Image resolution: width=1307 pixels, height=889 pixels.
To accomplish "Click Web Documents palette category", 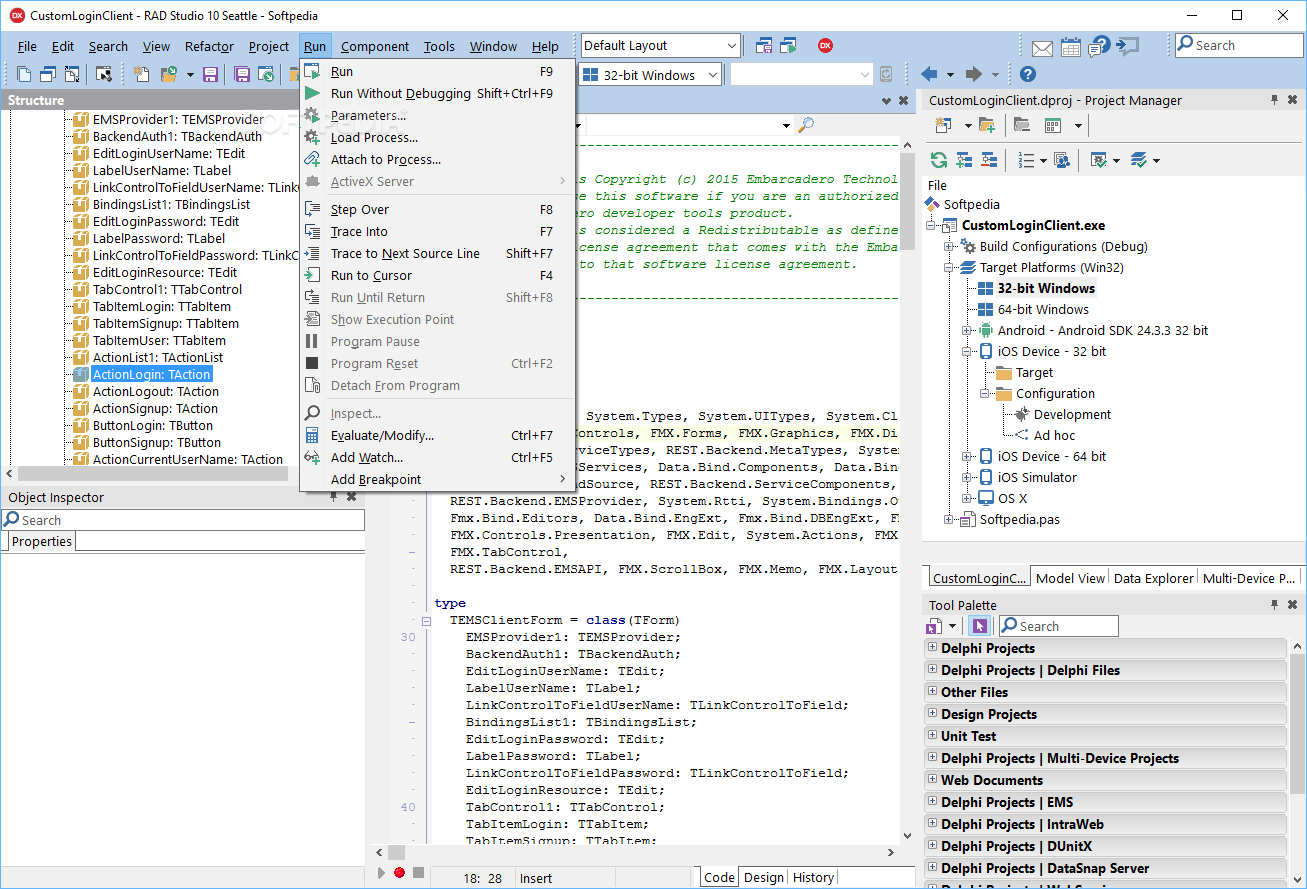I will pos(1105,780).
